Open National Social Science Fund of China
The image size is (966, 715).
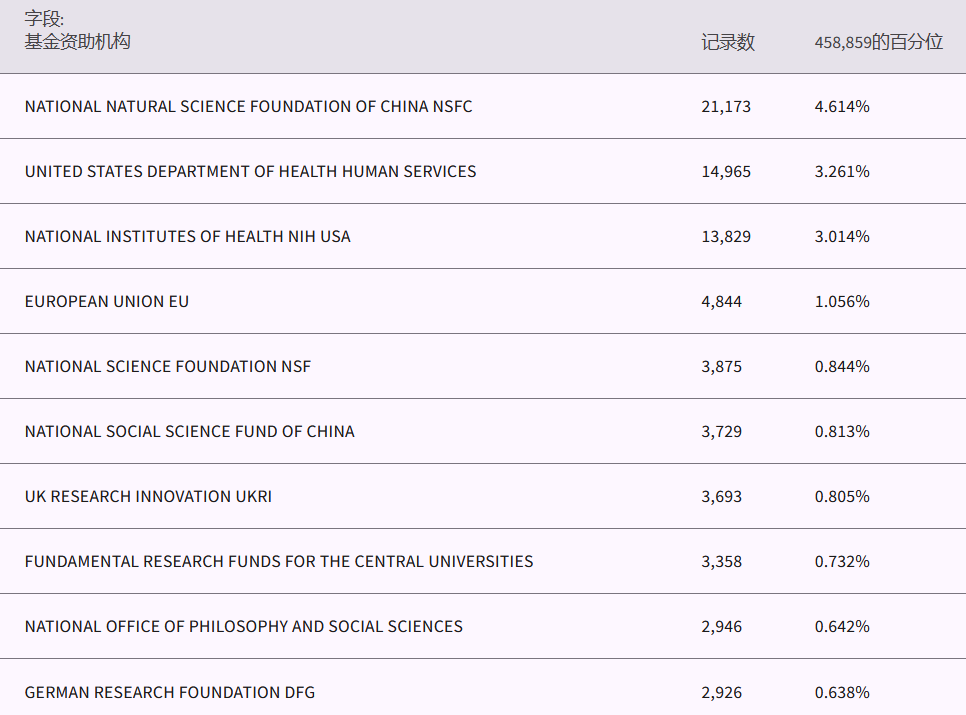click(x=189, y=431)
